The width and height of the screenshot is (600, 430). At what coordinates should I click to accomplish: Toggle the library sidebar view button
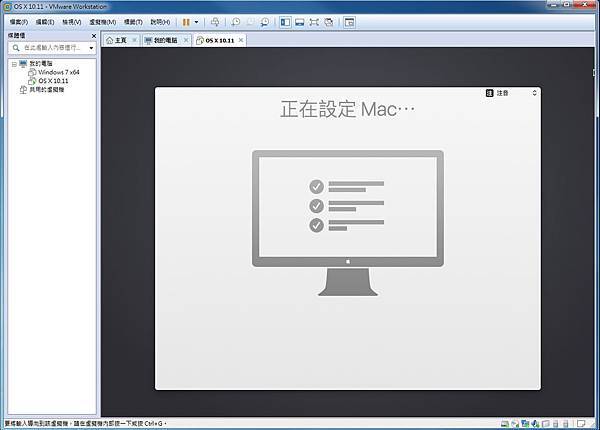coord(285,22)
